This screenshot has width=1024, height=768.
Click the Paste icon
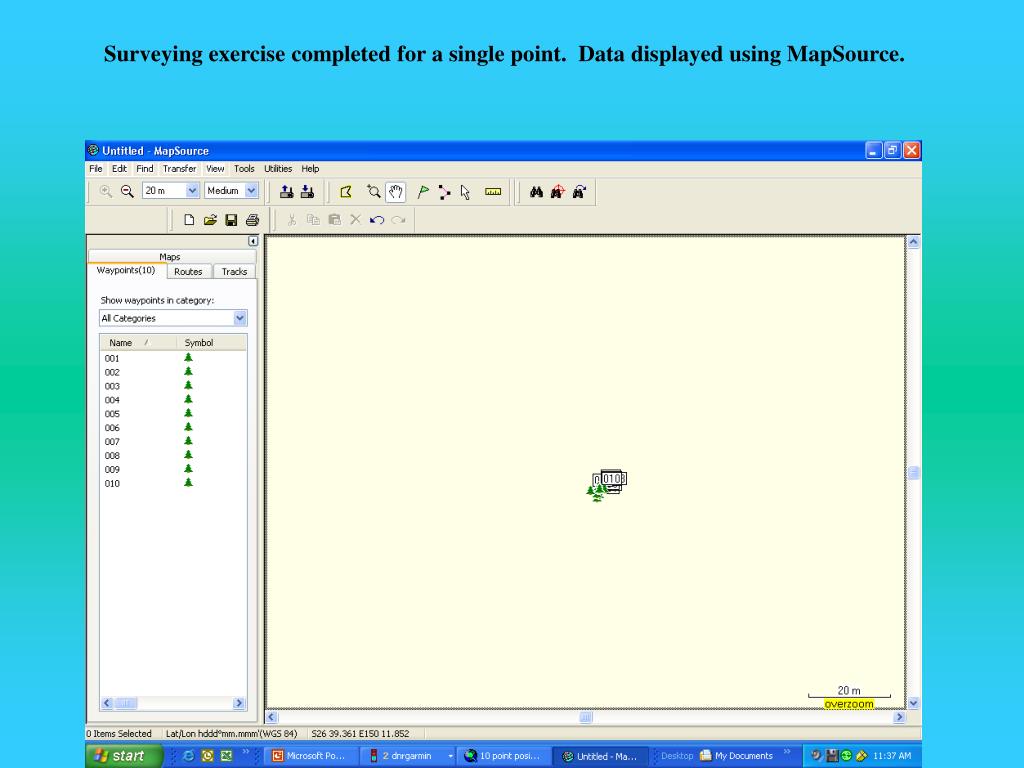tap(334, 220)
